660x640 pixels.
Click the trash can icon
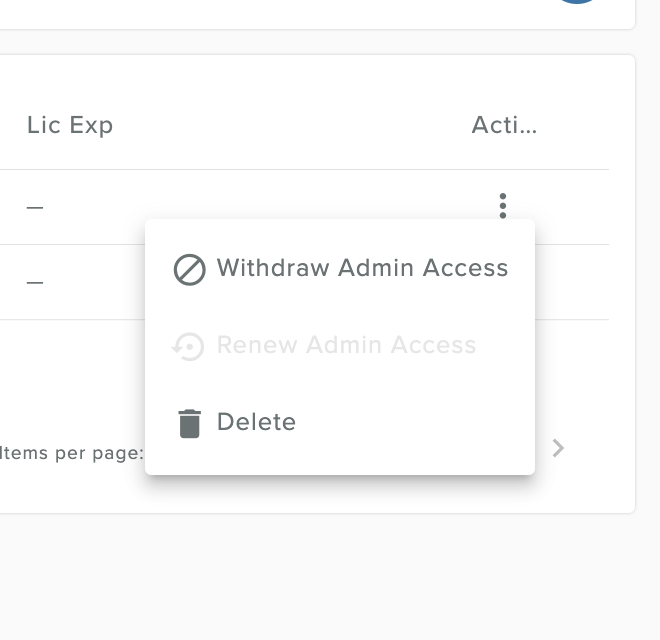189,424
